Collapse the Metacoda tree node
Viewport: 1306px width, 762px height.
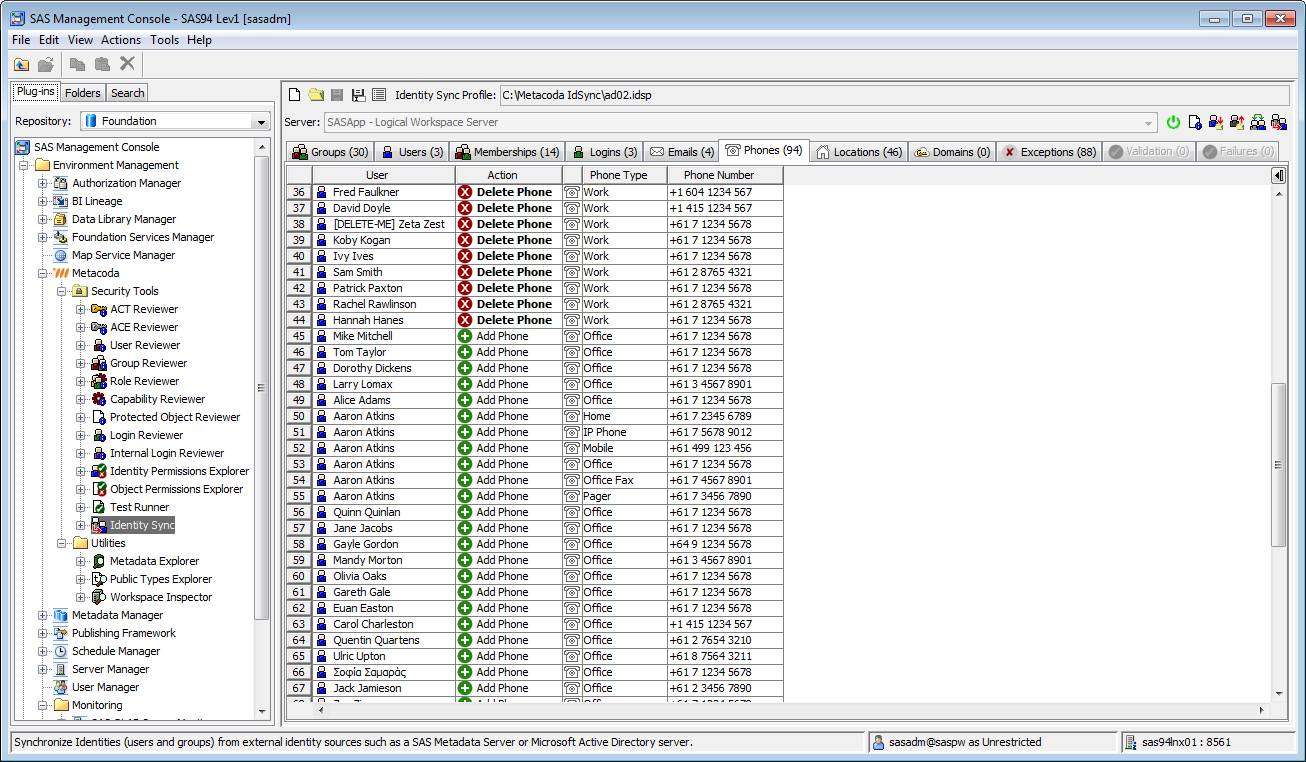click(42, 273)
